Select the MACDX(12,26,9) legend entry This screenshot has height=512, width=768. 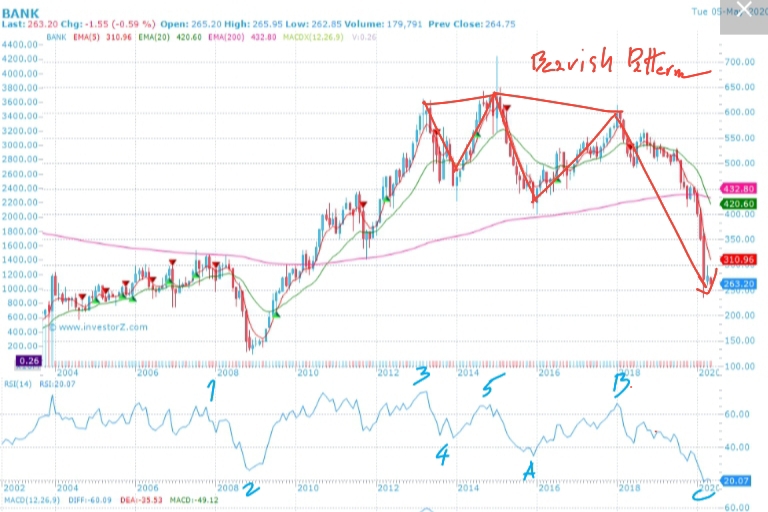[x=313, y=37]
